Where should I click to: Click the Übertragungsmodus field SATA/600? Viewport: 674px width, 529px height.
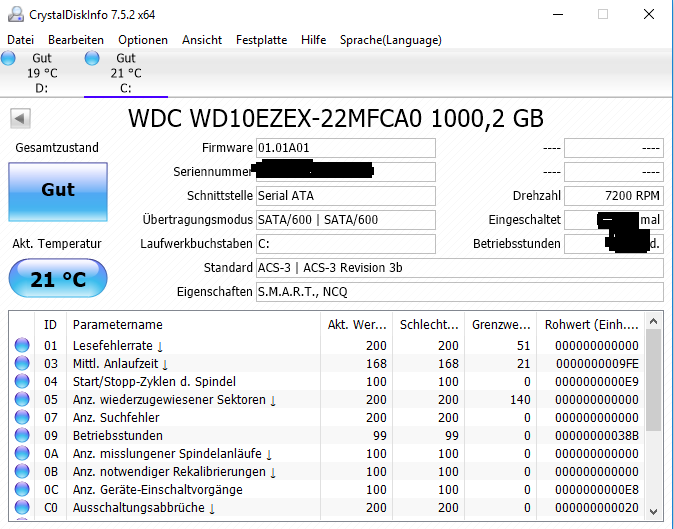346,220
